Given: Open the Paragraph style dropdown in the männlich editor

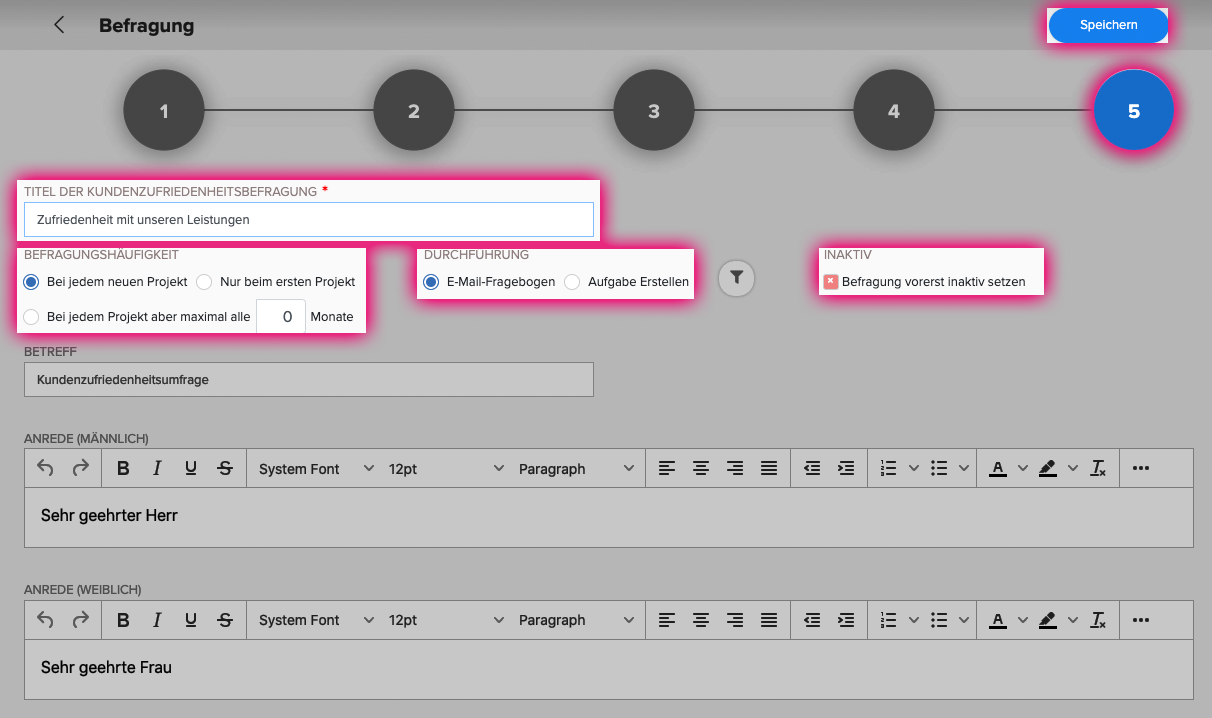Looking at the screenshot, I should tap(576, 468).
